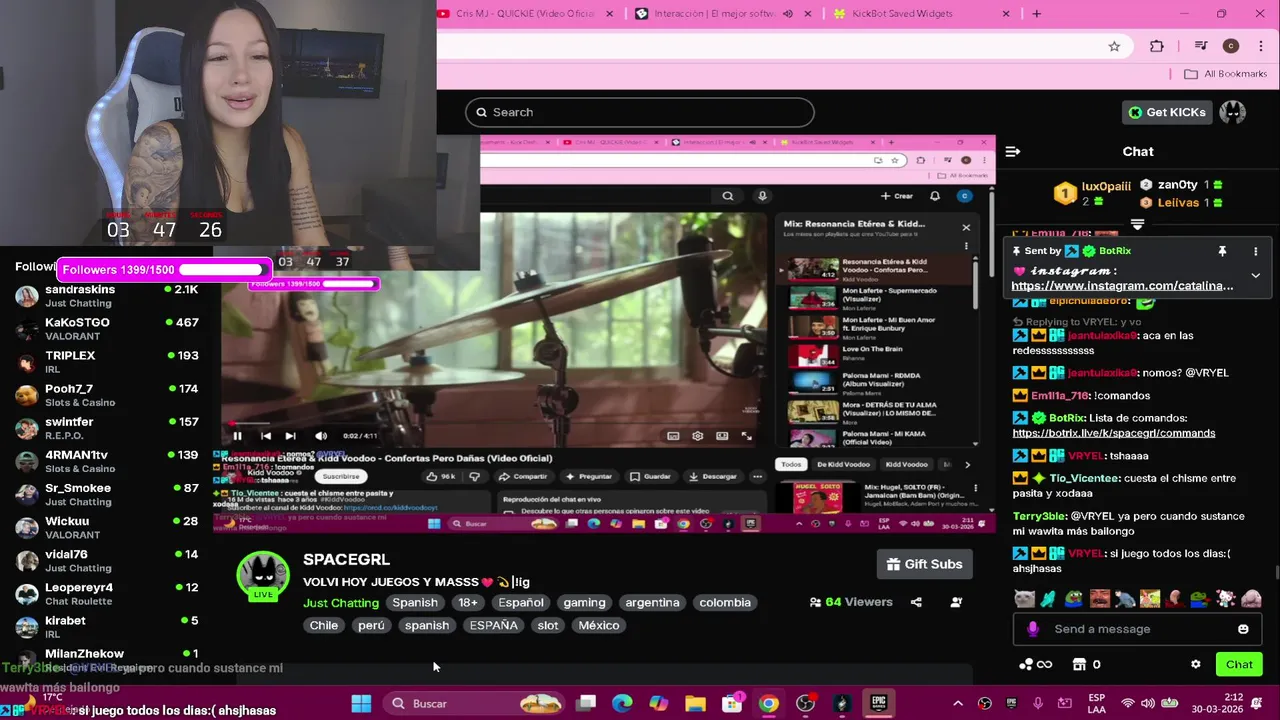The width and height of the screenshot is (1280, 720).
Task: Click the Get KICKs button
Action: coord(1167,112)
